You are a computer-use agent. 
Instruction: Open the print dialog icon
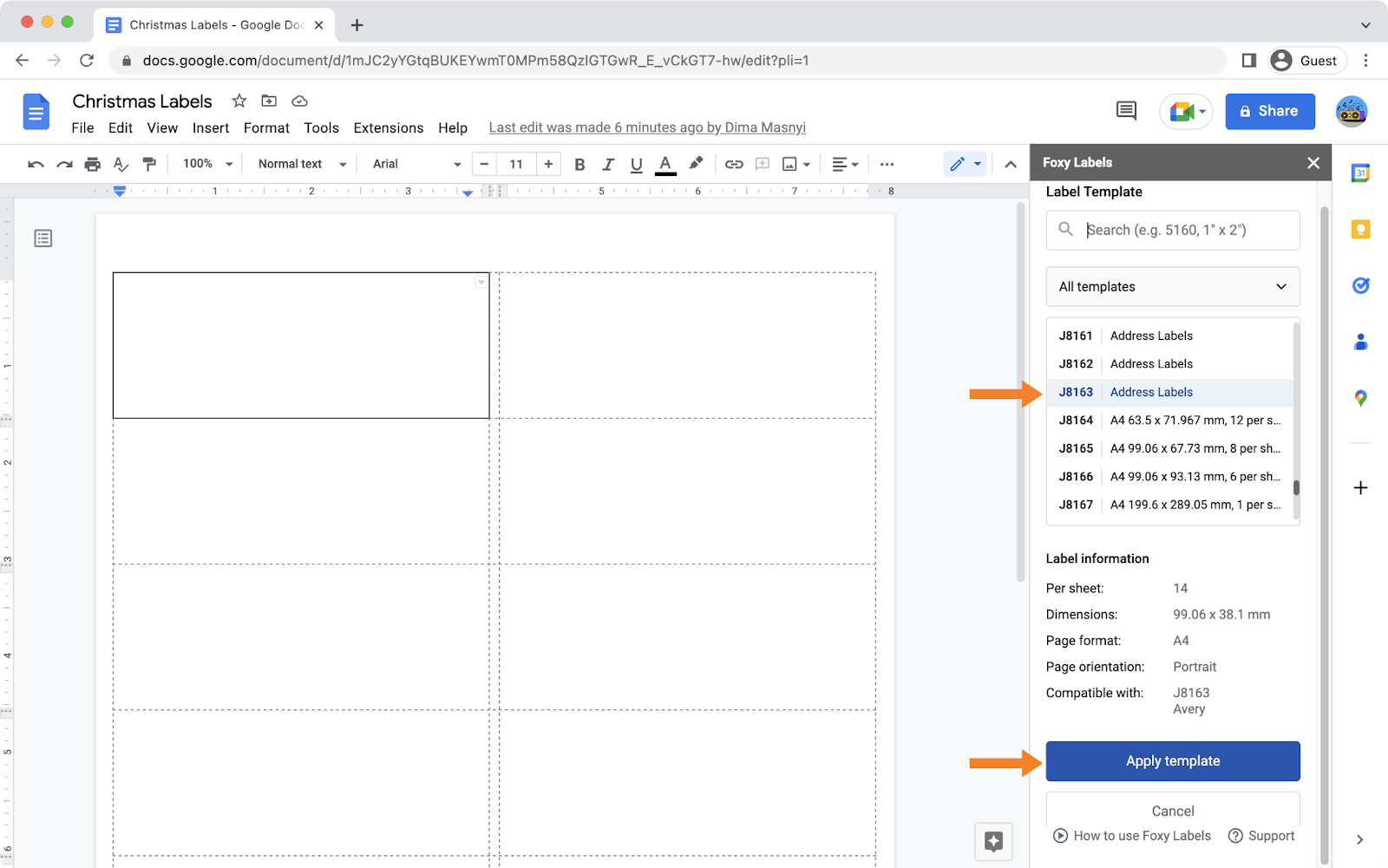(92, 164)
